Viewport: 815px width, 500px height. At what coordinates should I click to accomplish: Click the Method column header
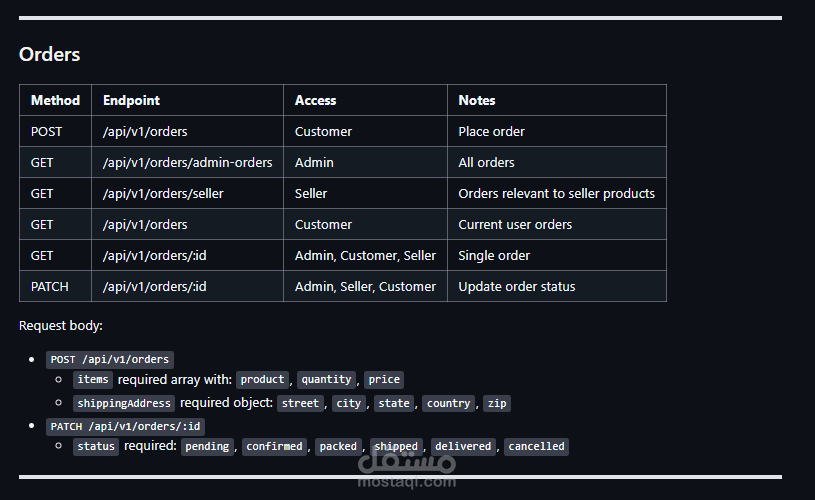55,100
